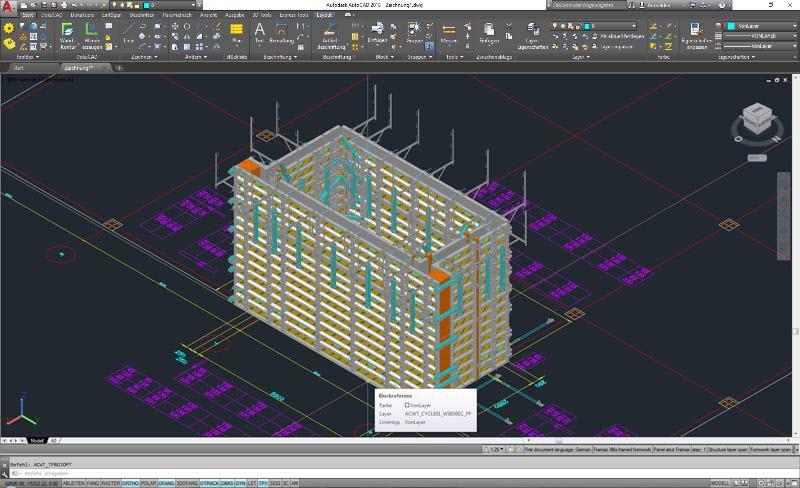Open the AutoCAD application menu logo
This screenshot has width=800, height=488.
9,8
